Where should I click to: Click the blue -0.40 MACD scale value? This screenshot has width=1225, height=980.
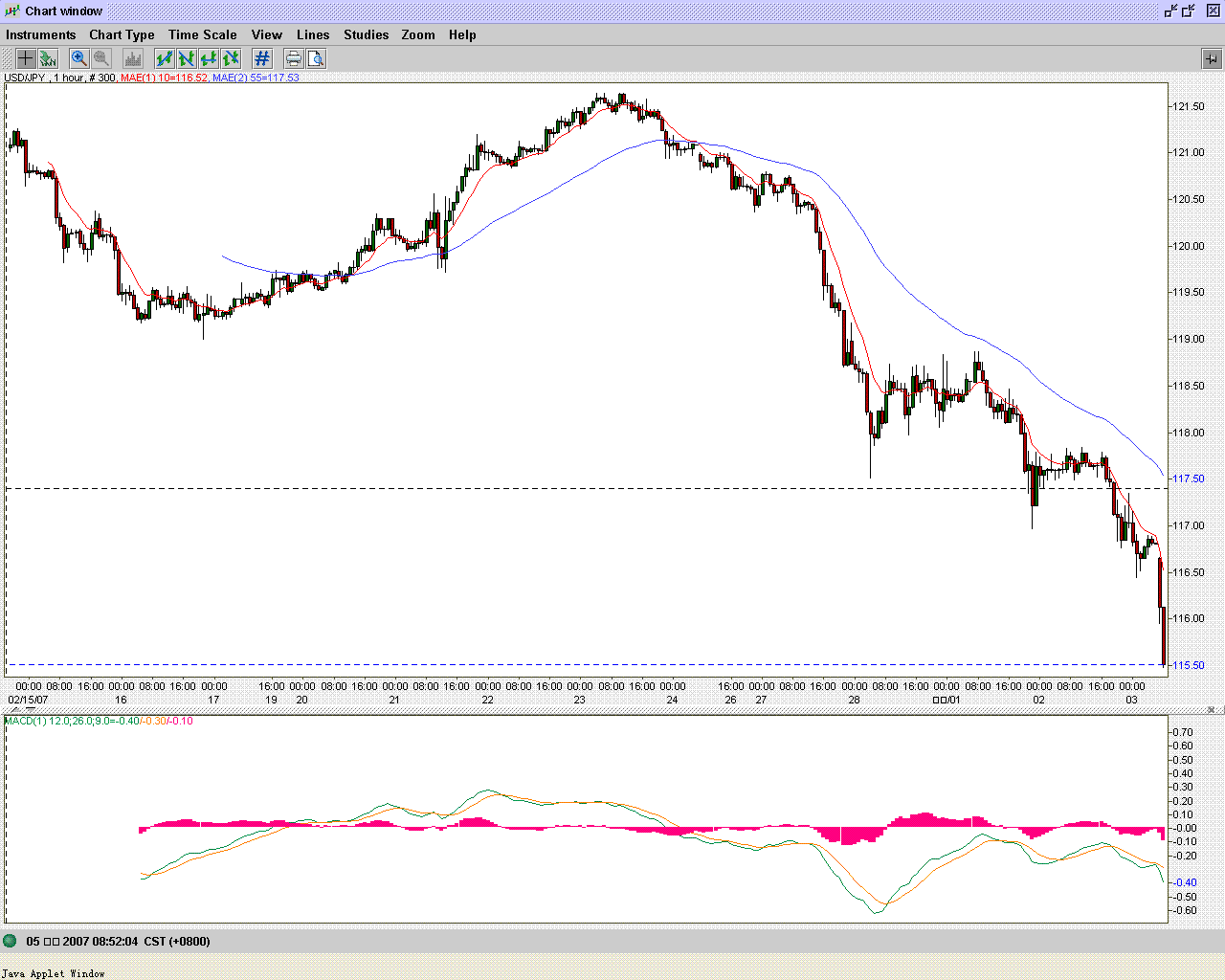click(1185, 882)
